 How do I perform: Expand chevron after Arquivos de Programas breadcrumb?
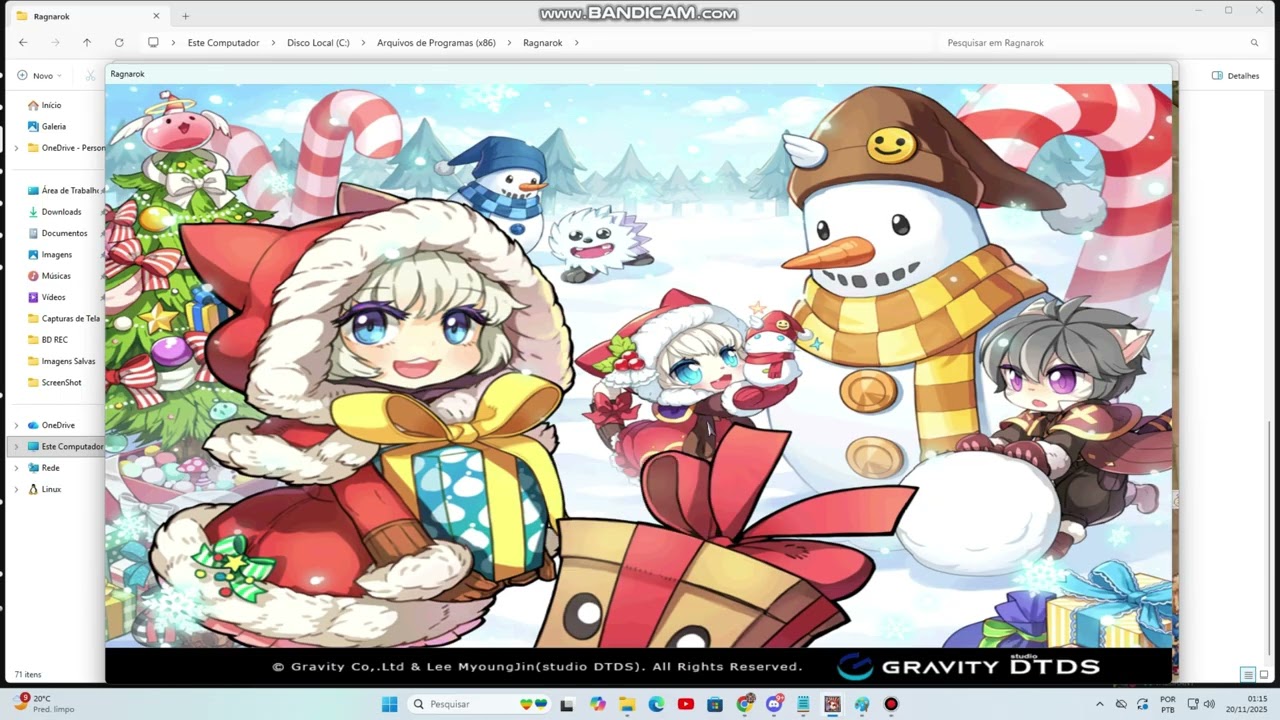[510, 43]
